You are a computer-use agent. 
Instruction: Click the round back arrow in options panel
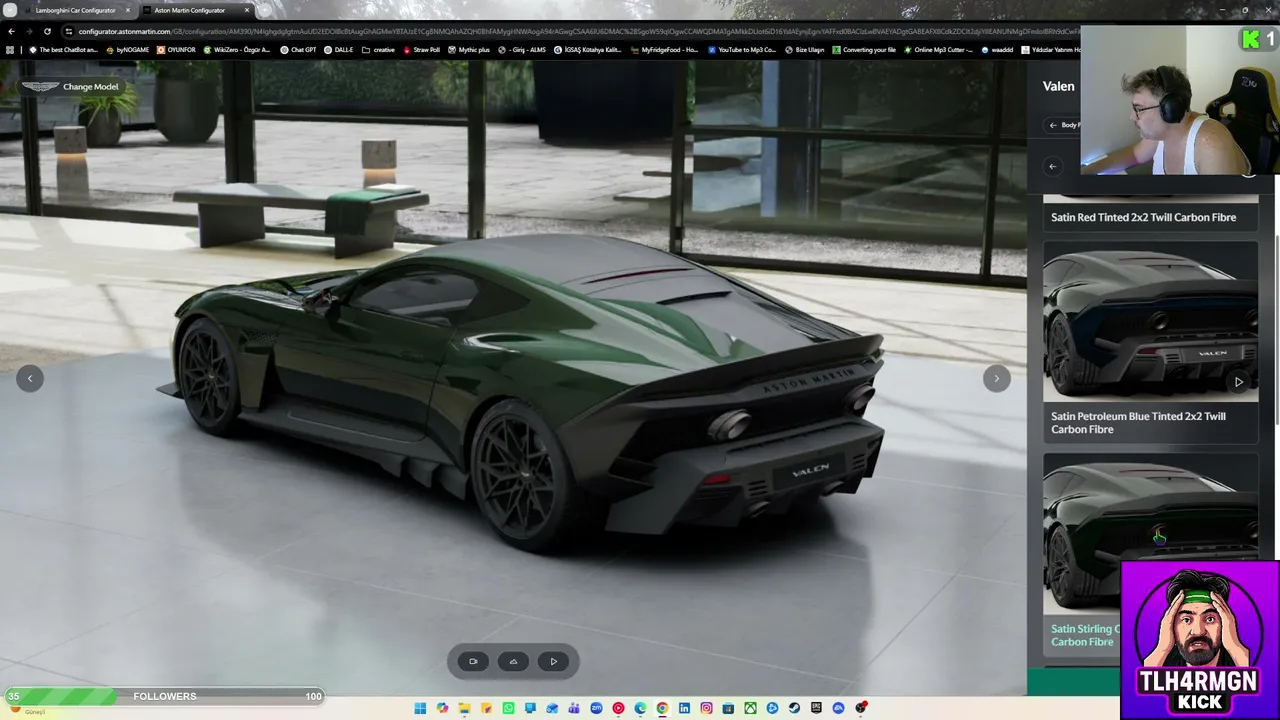(x=1052, y=166)
